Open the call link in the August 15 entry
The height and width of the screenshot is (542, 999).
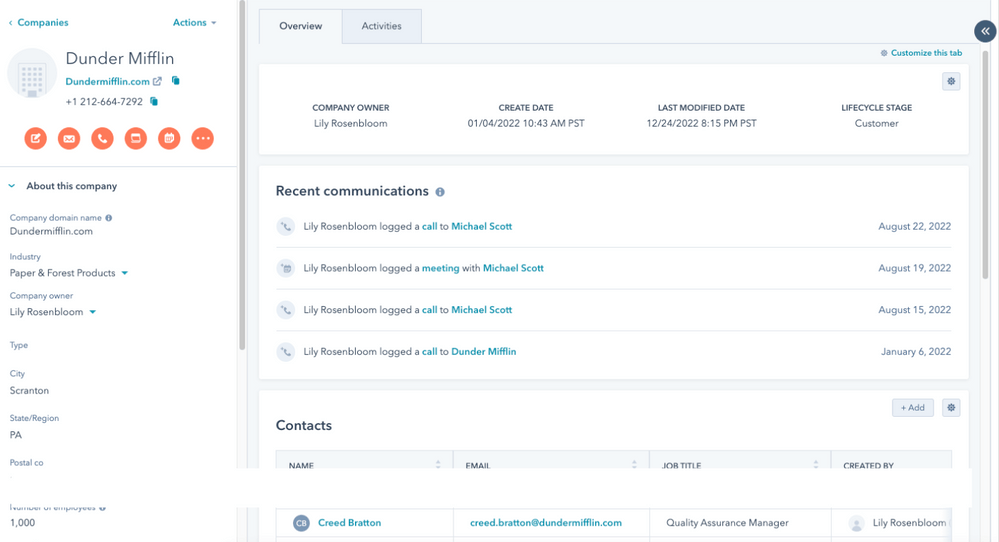[x=429, y=310]
